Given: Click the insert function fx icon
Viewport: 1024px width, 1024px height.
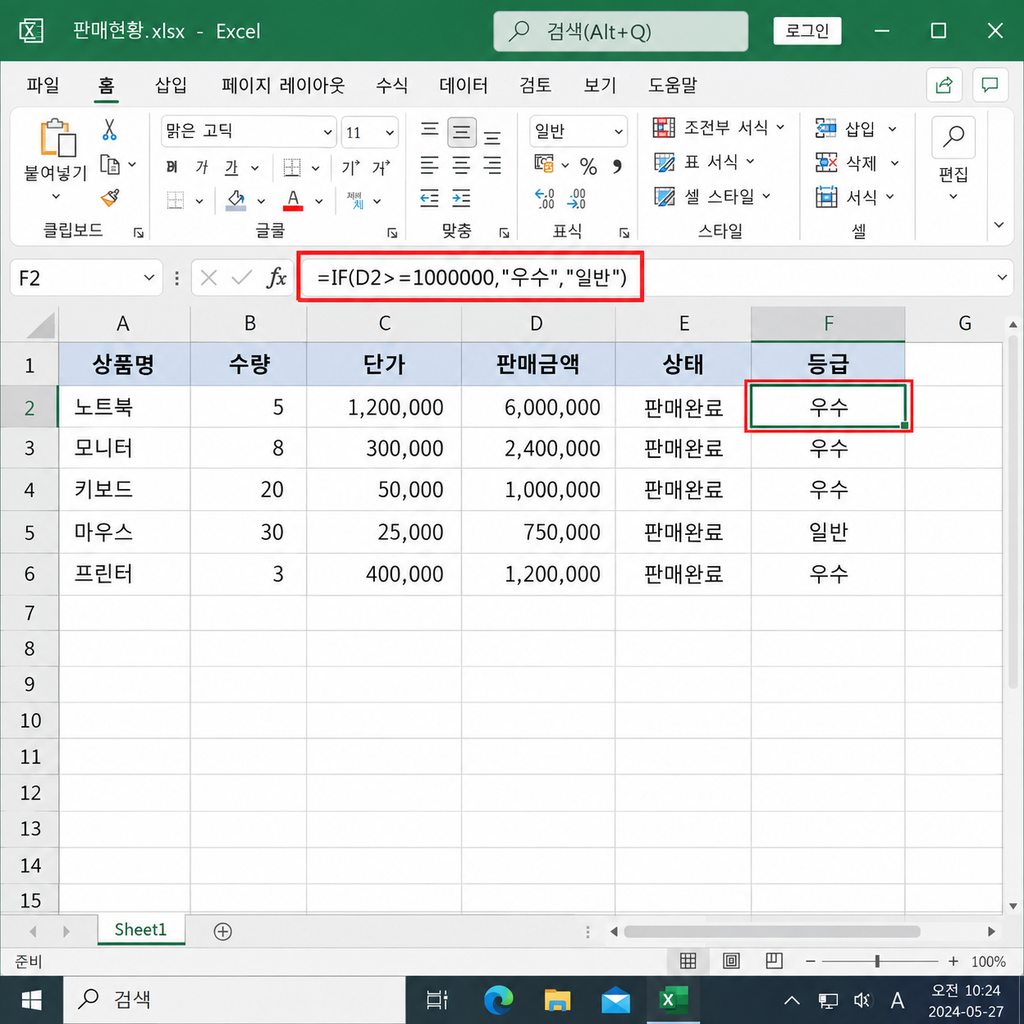Looking at the screenshot, I should click(x=277, y=278).
